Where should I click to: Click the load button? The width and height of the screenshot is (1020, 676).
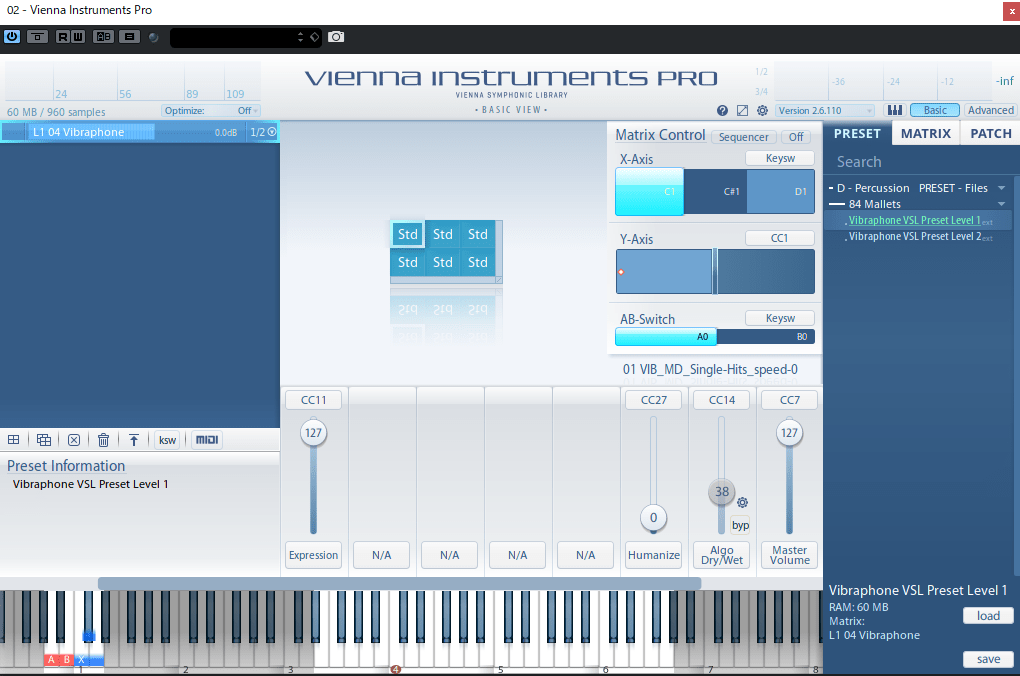click(x=988, y=616)
